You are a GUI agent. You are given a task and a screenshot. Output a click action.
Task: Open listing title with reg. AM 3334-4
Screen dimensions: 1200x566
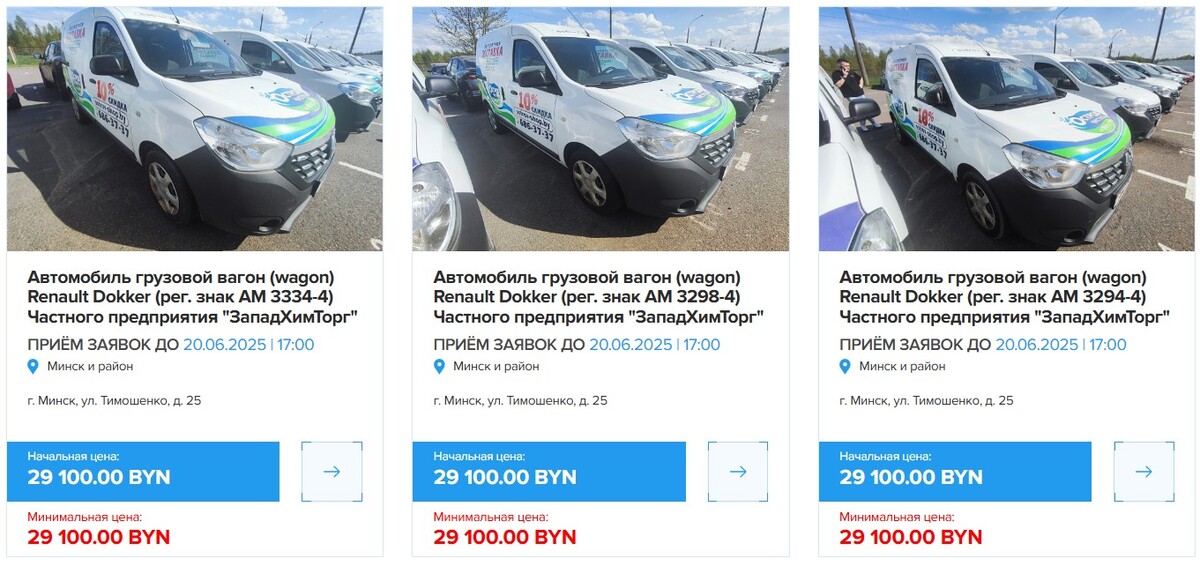click(192, 297)
